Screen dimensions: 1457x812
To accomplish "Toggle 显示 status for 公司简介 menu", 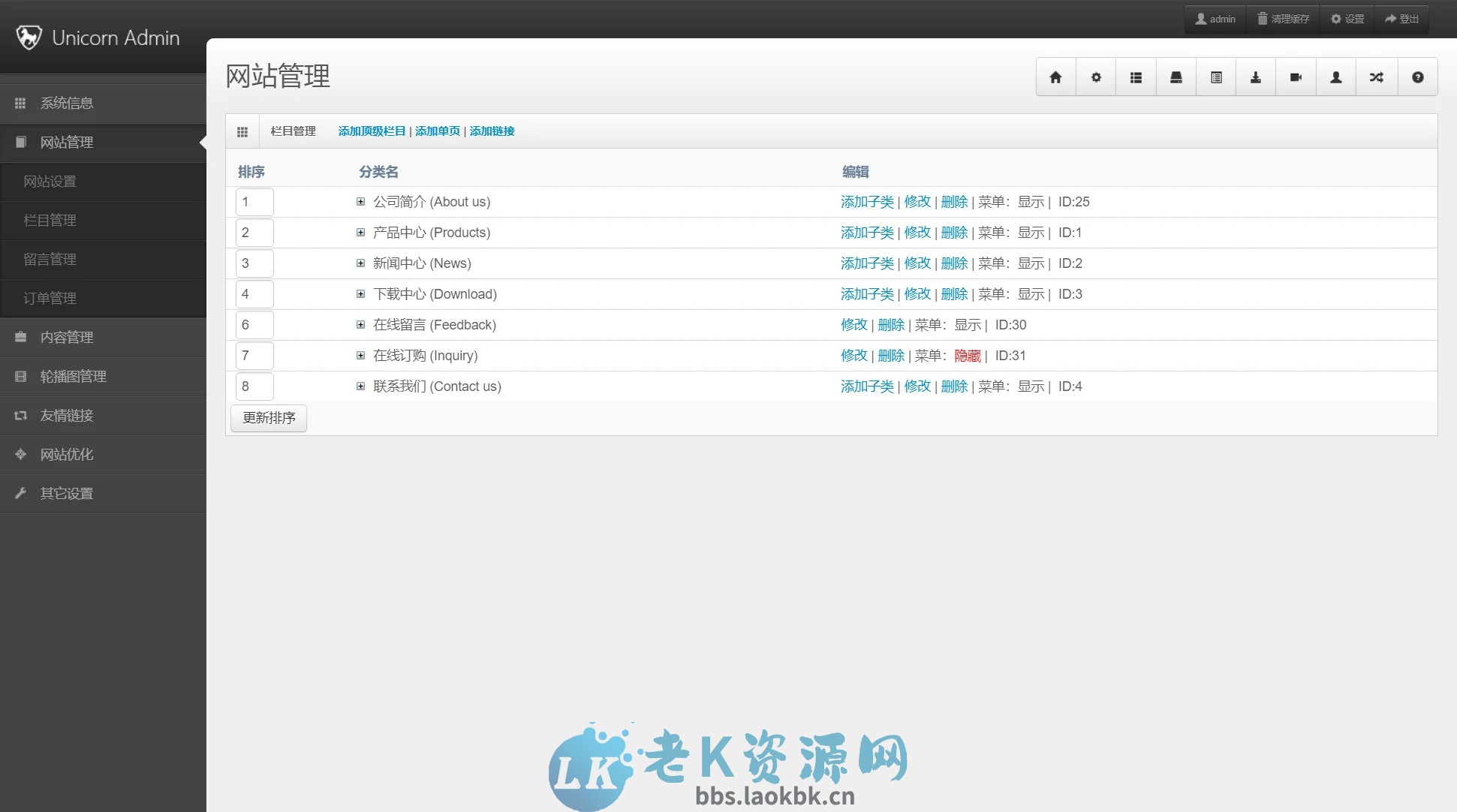I will click(1031, 201).
